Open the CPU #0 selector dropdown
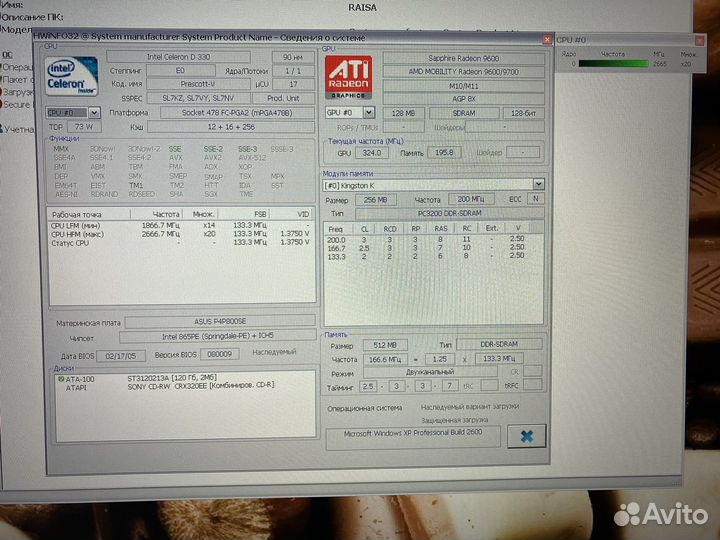The height and width of the screenshot is (540, 720). [x=94, y=112]
